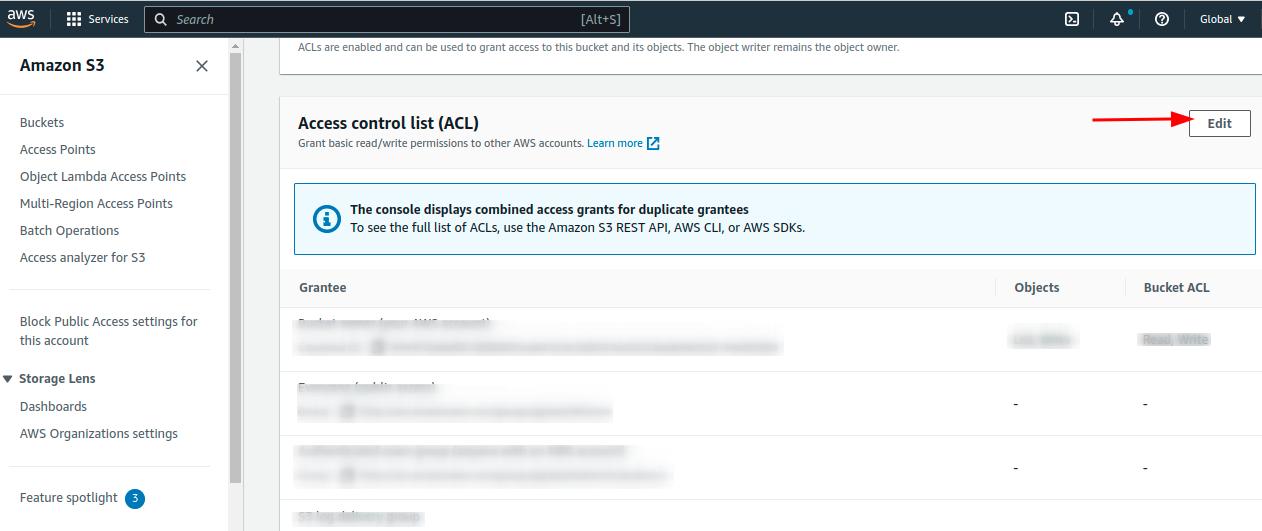Open Access analyzer for S3
The image size is (1262, 531).
(82, 257)
